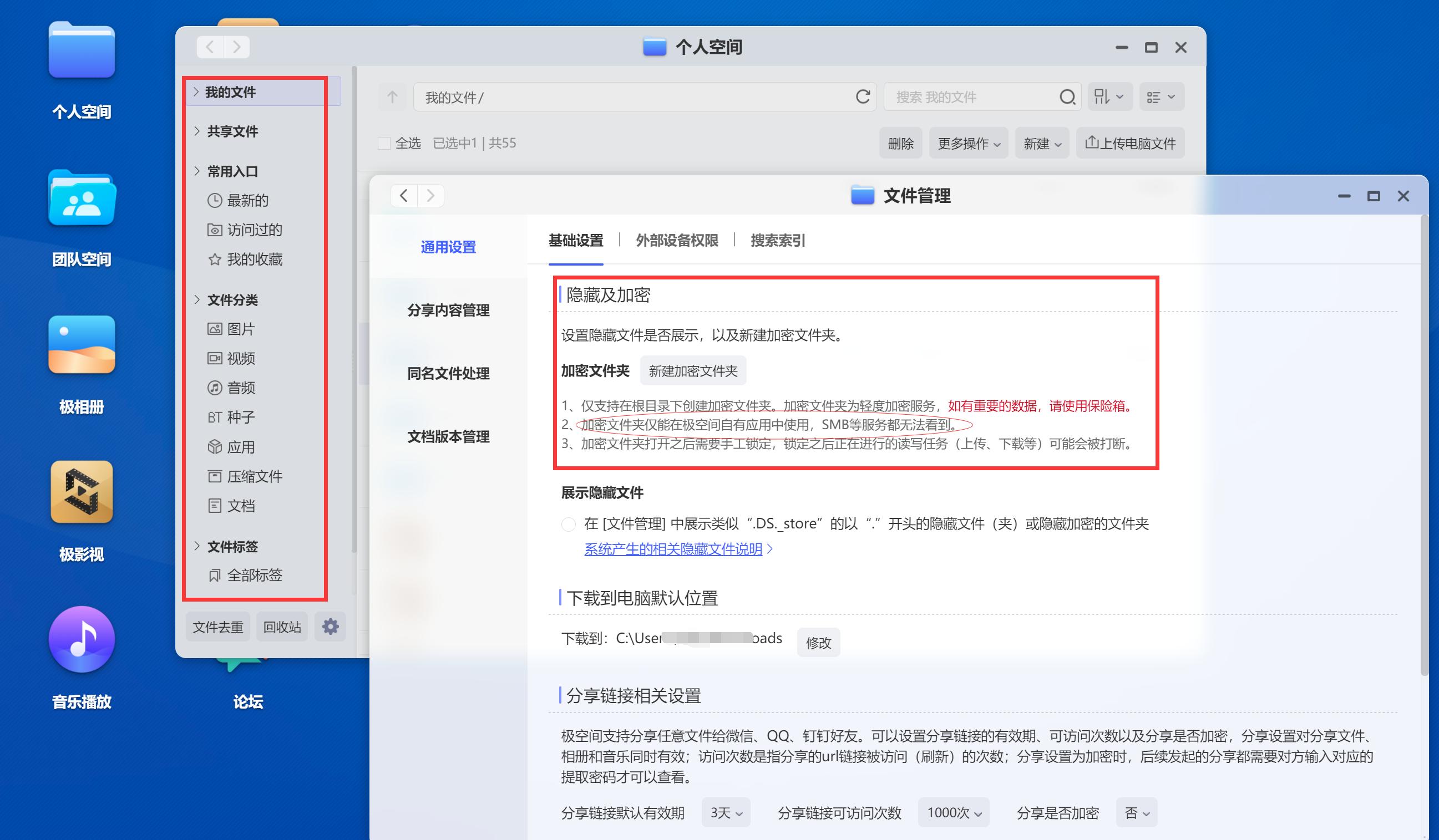Image resolution: width=1439 pixels, height=840 pixels.
Task: Click the settings gear next to 回收站
Action: pos(330,626)
